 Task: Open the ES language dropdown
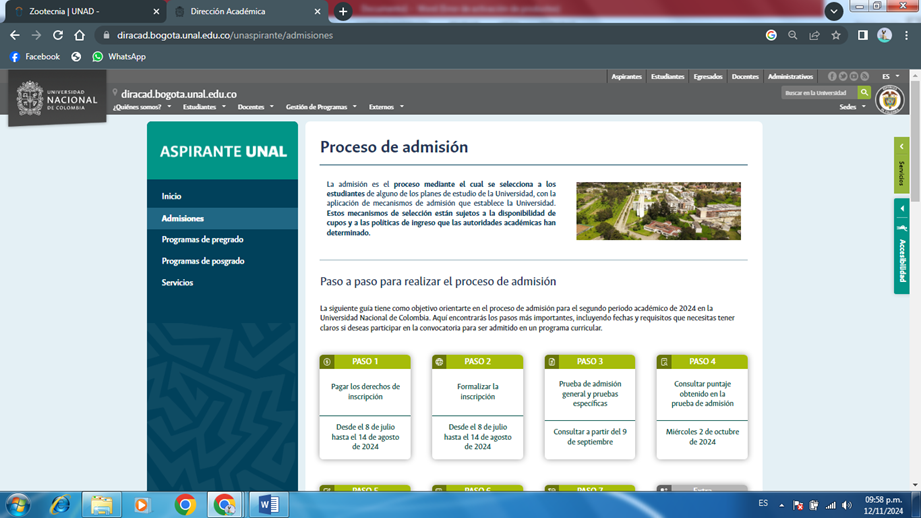[x=890, y=76]
